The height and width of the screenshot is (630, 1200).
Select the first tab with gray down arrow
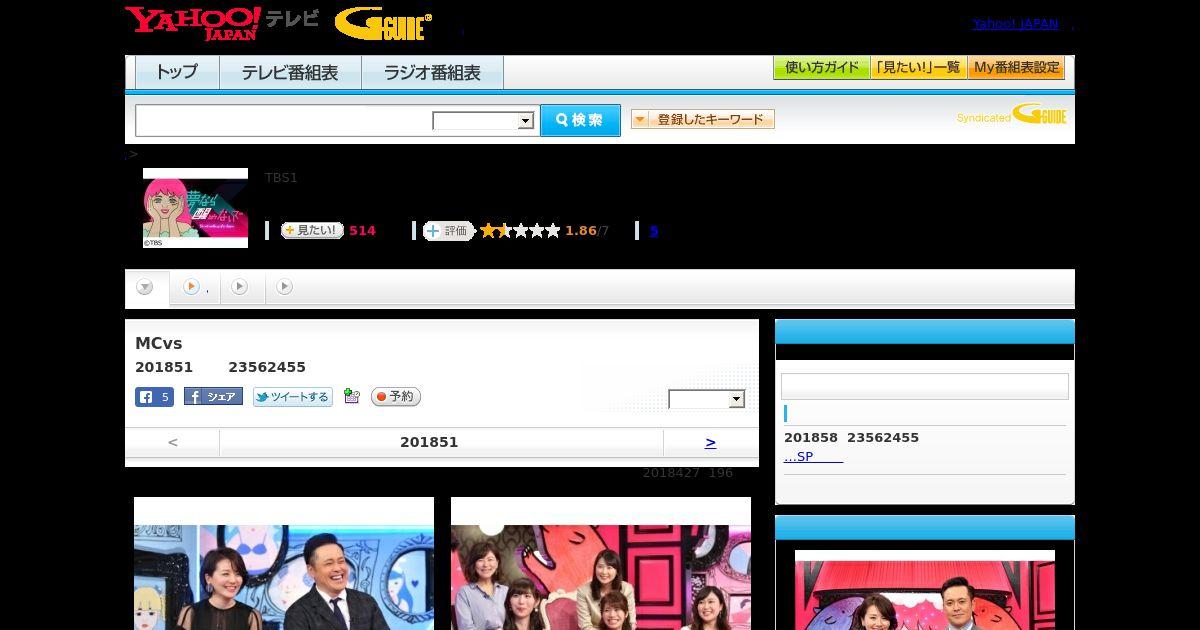[x=146, y=288]
